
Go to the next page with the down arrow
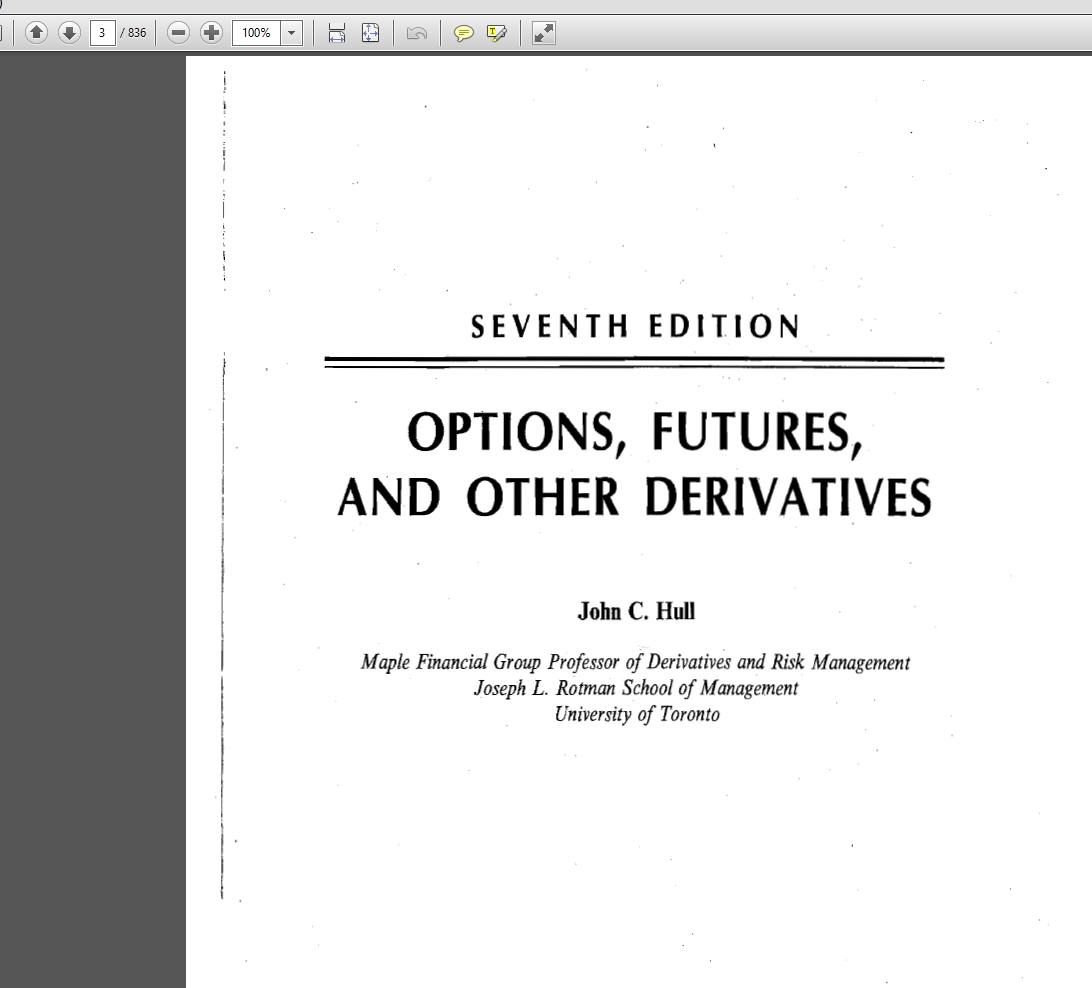coord(69,33)
